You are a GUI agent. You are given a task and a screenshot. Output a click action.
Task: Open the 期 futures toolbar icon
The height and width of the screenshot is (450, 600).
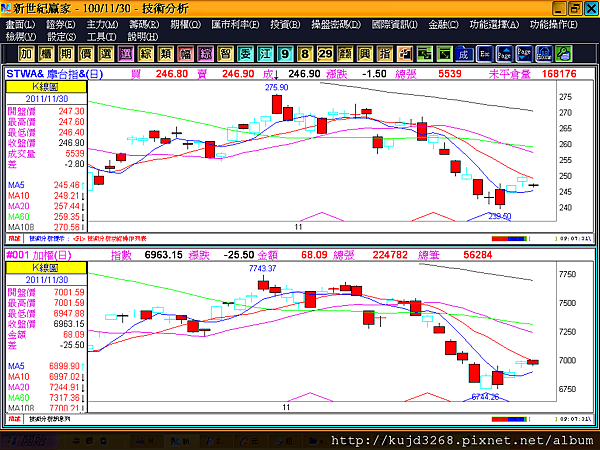[x=66, y=54]
